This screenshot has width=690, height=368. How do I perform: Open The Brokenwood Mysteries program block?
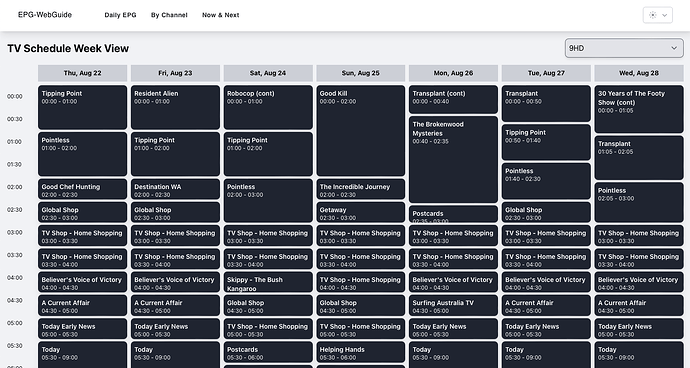[x=453, y=159]
